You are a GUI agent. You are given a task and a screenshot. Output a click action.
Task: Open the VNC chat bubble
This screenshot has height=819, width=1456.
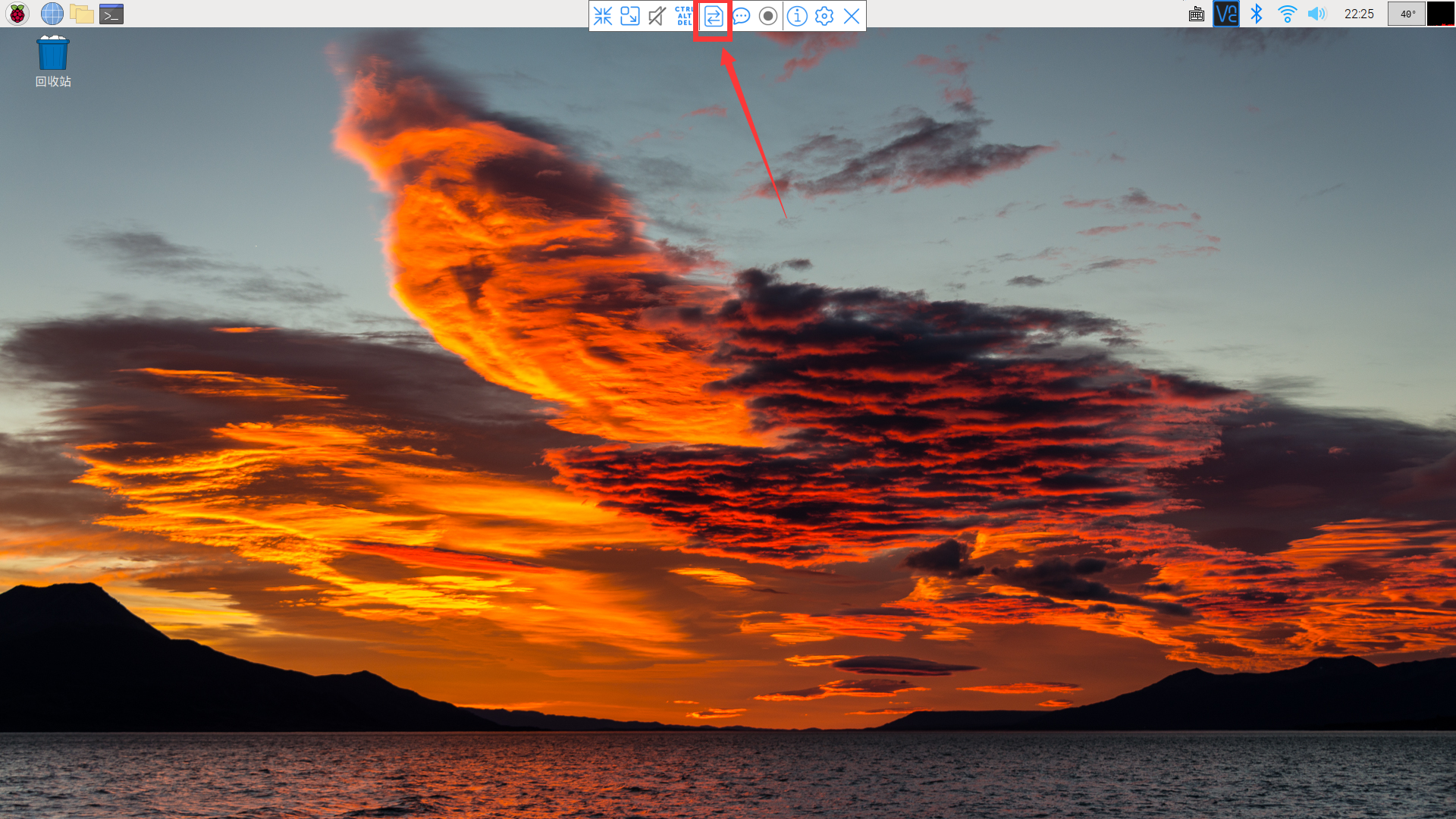click(741, 16)
